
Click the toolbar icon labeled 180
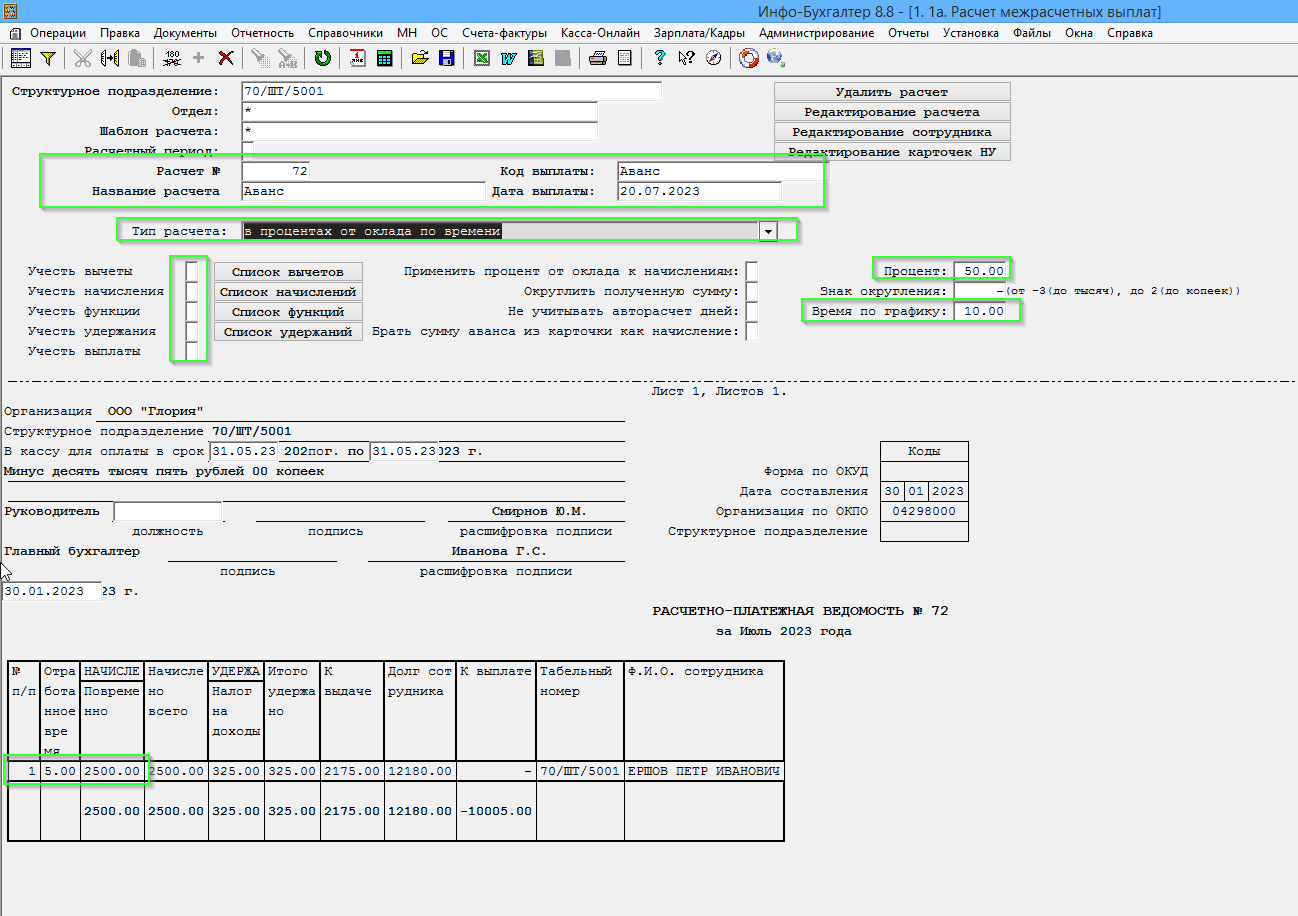[x=171, y=58]
